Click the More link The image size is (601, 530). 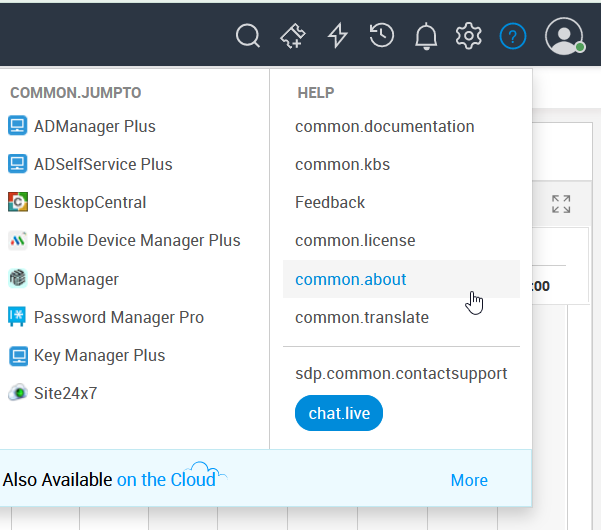click(x=469, y=480)
